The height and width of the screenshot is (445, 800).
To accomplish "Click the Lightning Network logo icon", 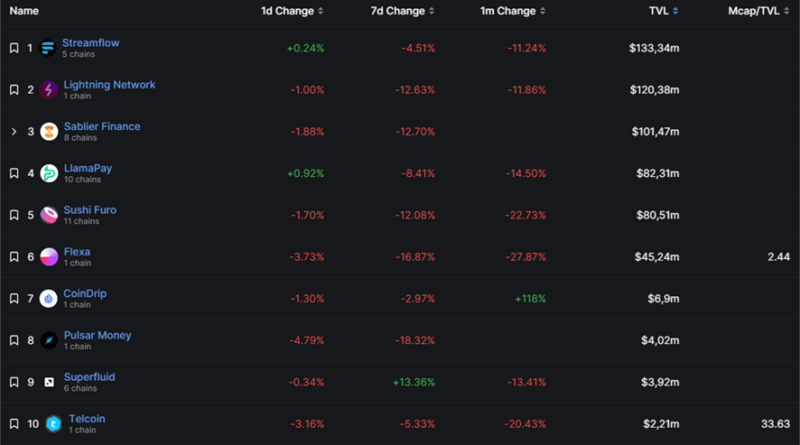I will [48, 90].
